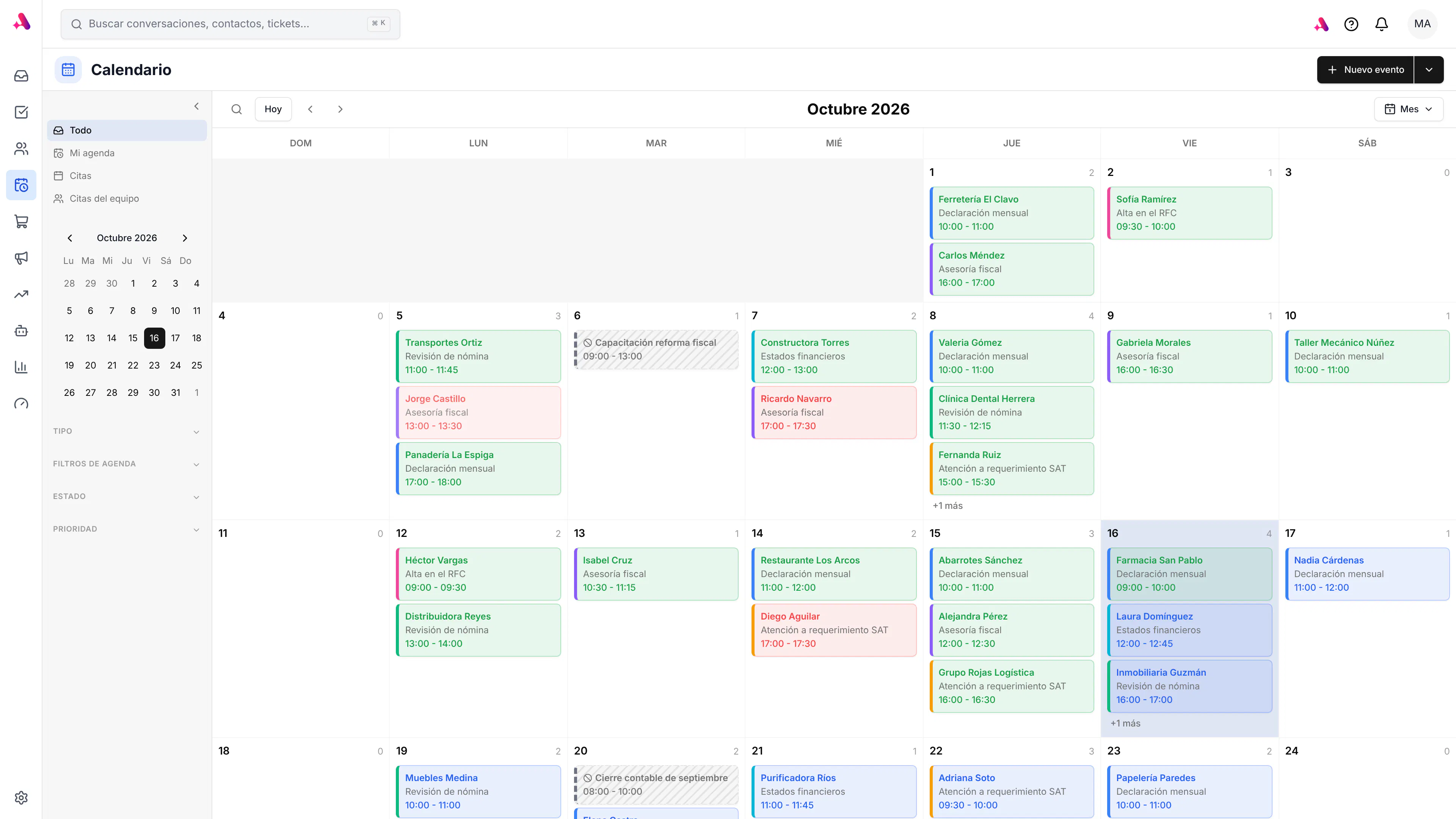Viewport: 1456px width, 819px height.
Task: Open settings gear at bottom of sidebar
Action: tap(21, 797)
